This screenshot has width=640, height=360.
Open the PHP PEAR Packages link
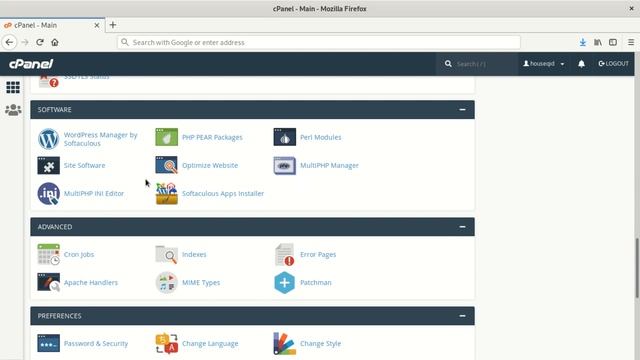(212, 137)
